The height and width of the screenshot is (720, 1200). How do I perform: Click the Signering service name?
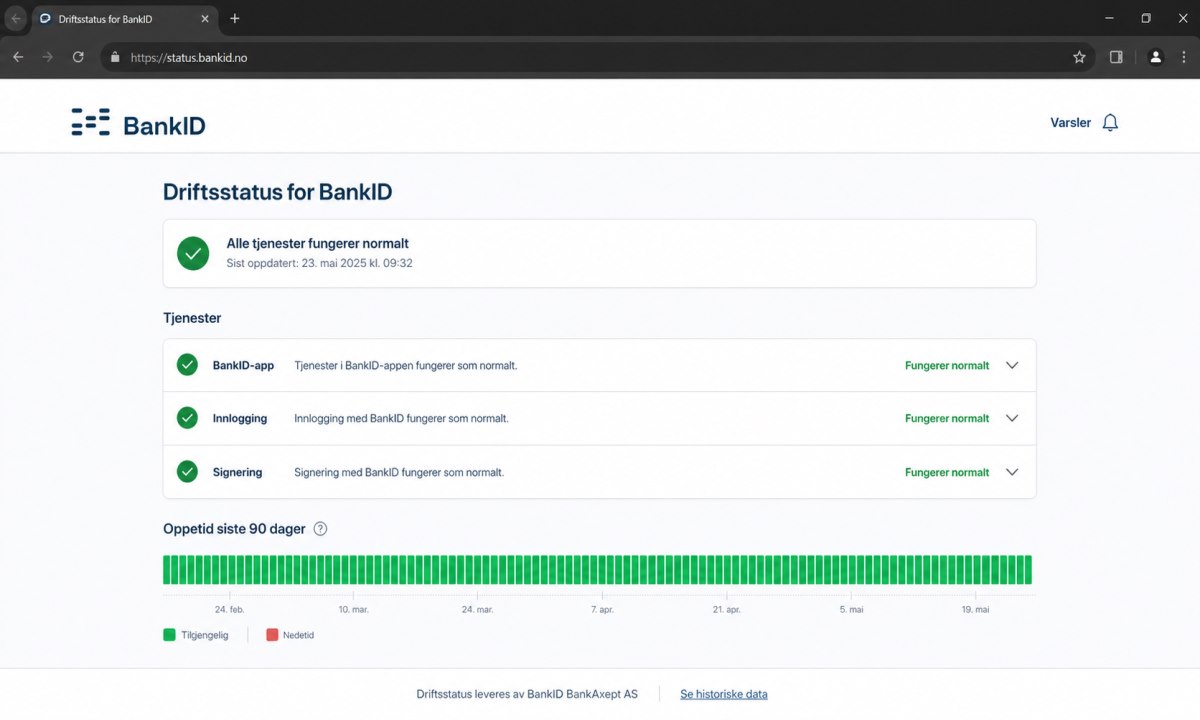(237, 472)
